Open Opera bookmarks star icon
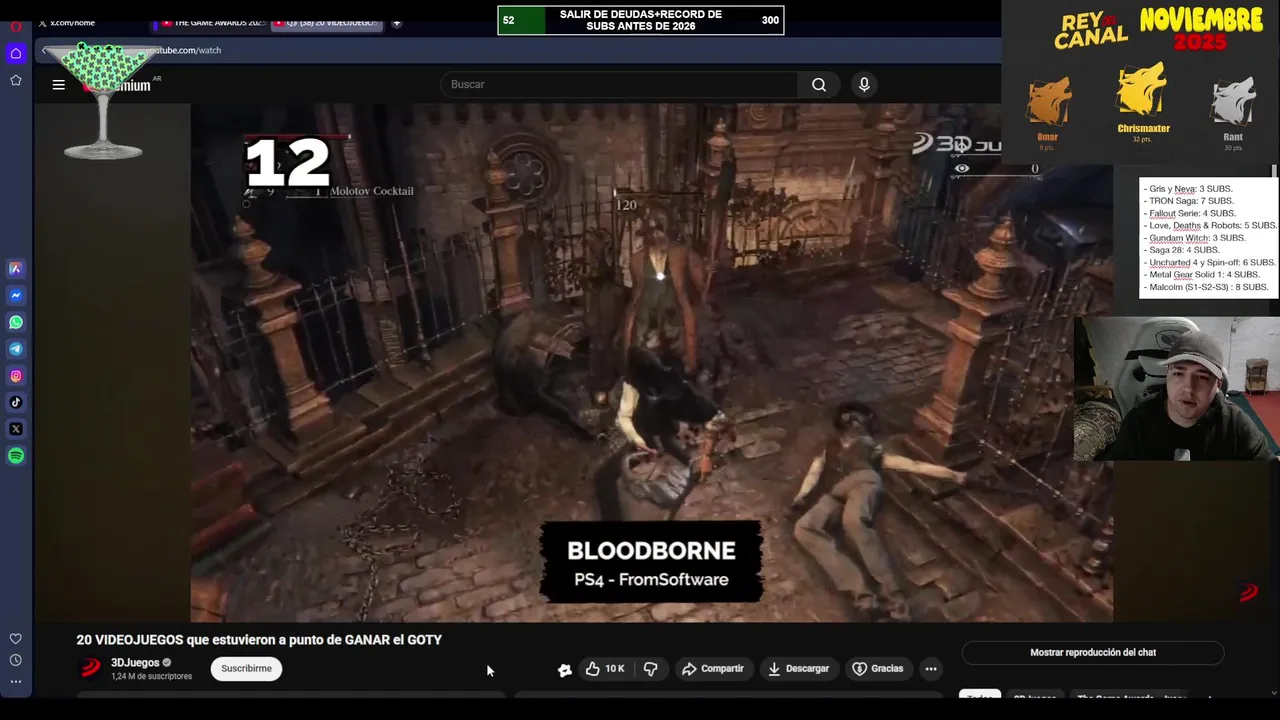Viewport: 1280px width, 720px height. (x=16, y=80)
